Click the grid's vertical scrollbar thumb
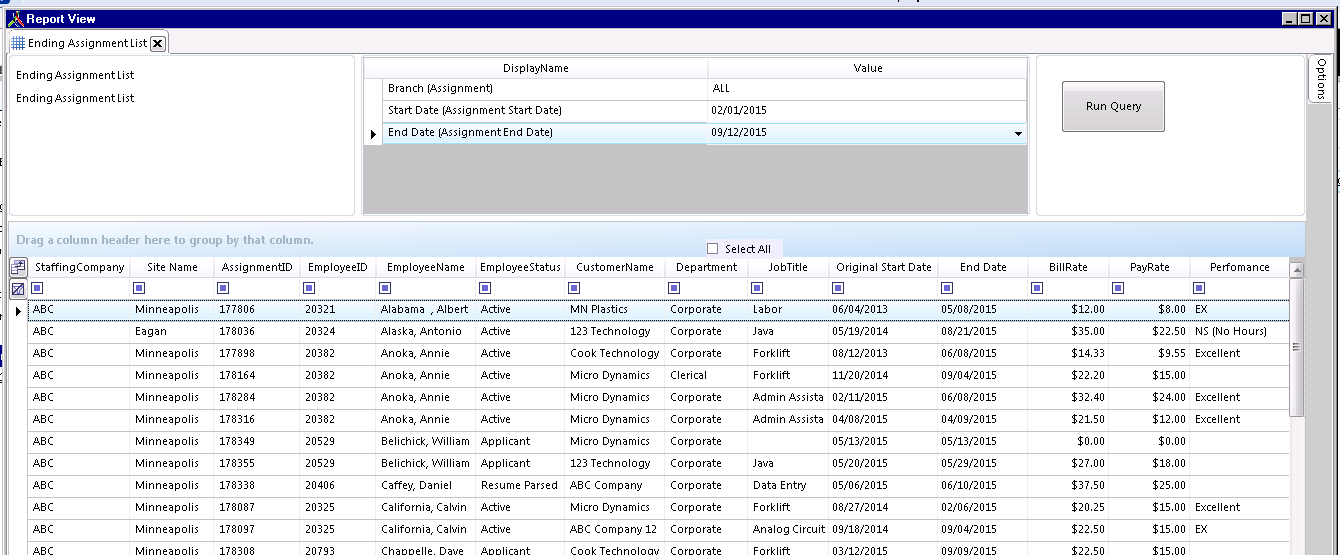Image resolution: width=1340 pixels, height=555 pixels. tap(1296, 347)
